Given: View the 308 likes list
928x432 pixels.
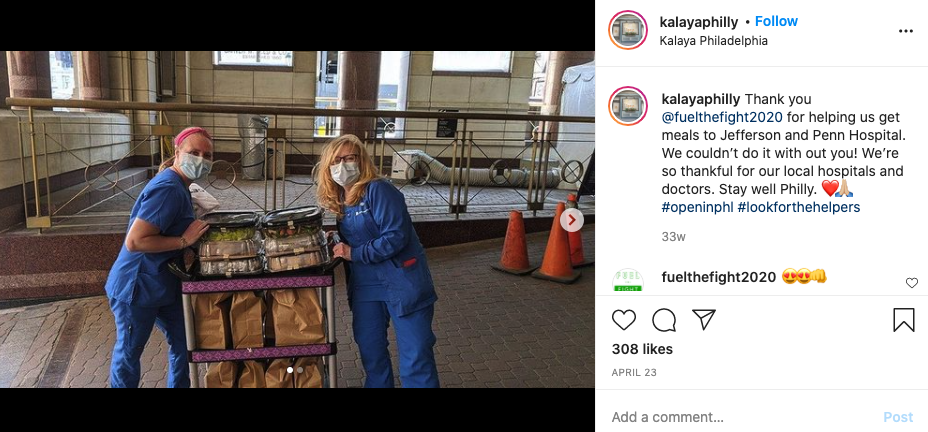Looking at the screenshot, I should coord(642,349).
